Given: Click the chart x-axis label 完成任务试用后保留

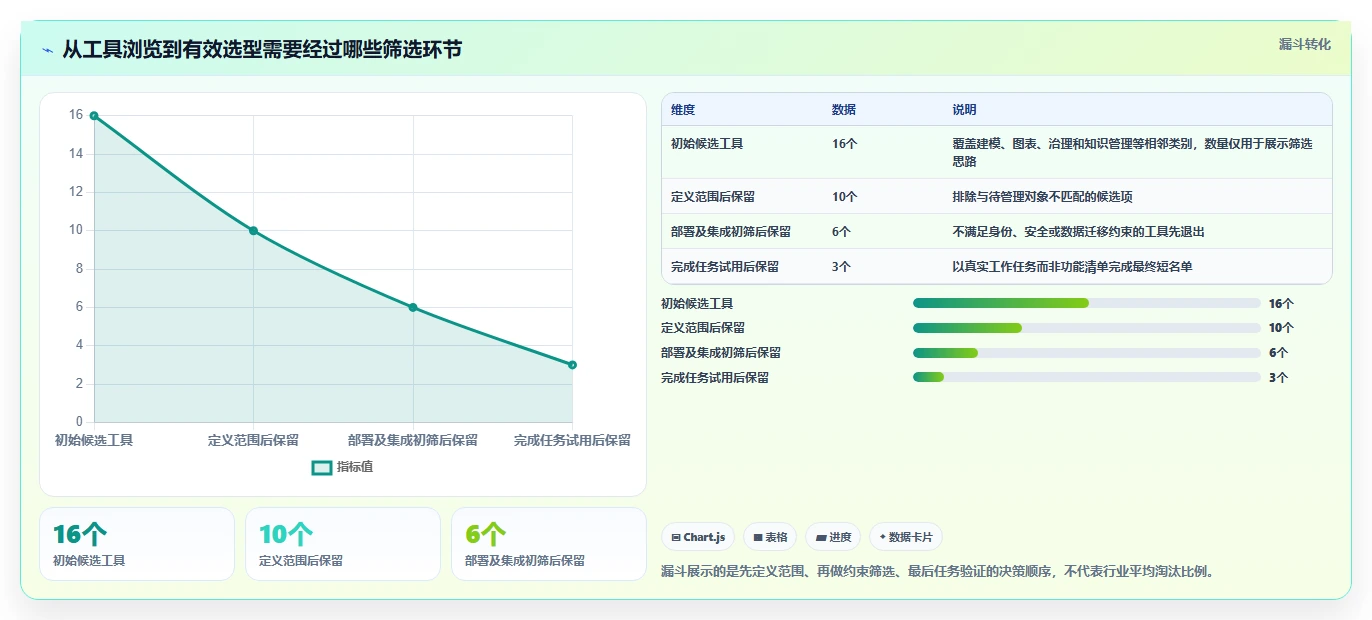Looking at the screenshot, I should [x=572, y=440].
